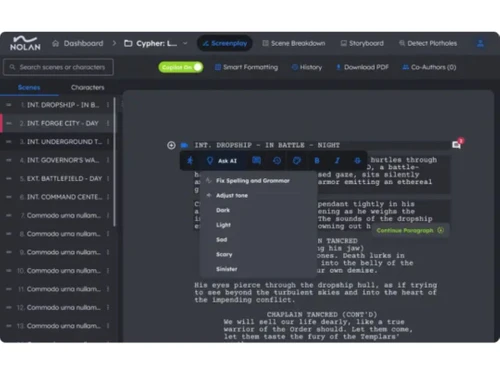Click the Ask AI lightbulb button
This screenshot has width=500, height=375.
tap(222, 161)
